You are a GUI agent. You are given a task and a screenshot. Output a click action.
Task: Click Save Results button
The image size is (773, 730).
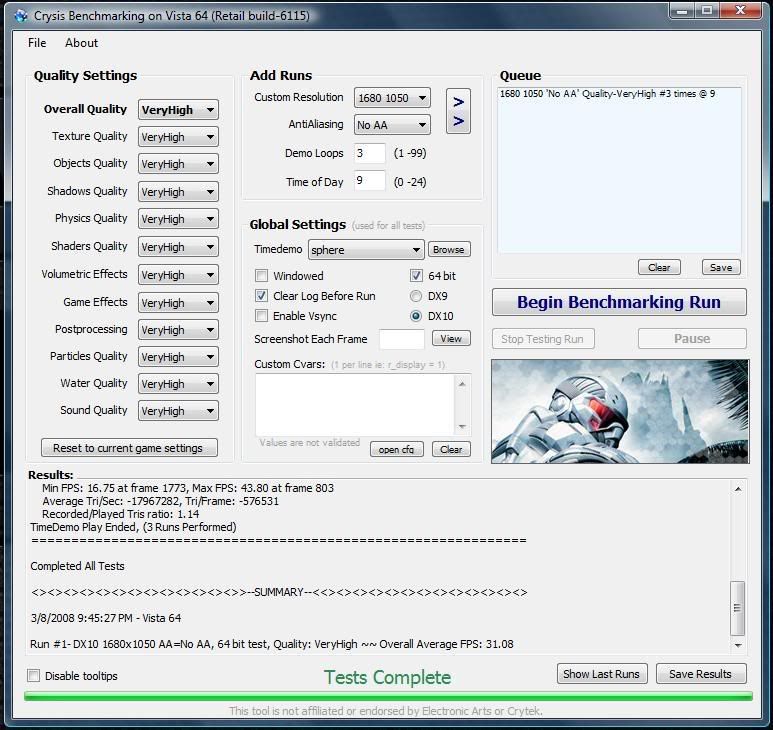click(701, 674)
